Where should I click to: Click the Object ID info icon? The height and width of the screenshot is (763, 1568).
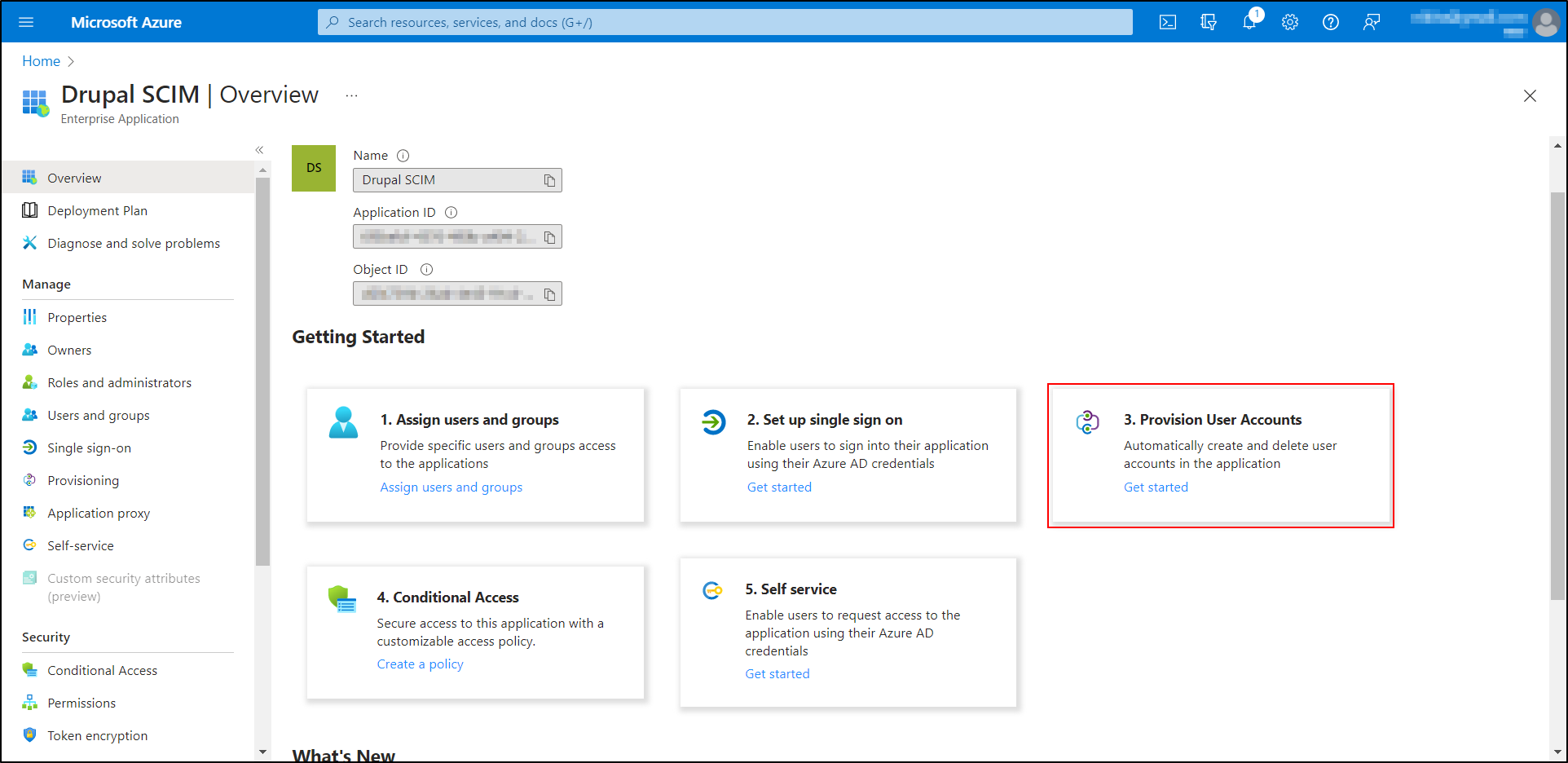coord(426,269)
